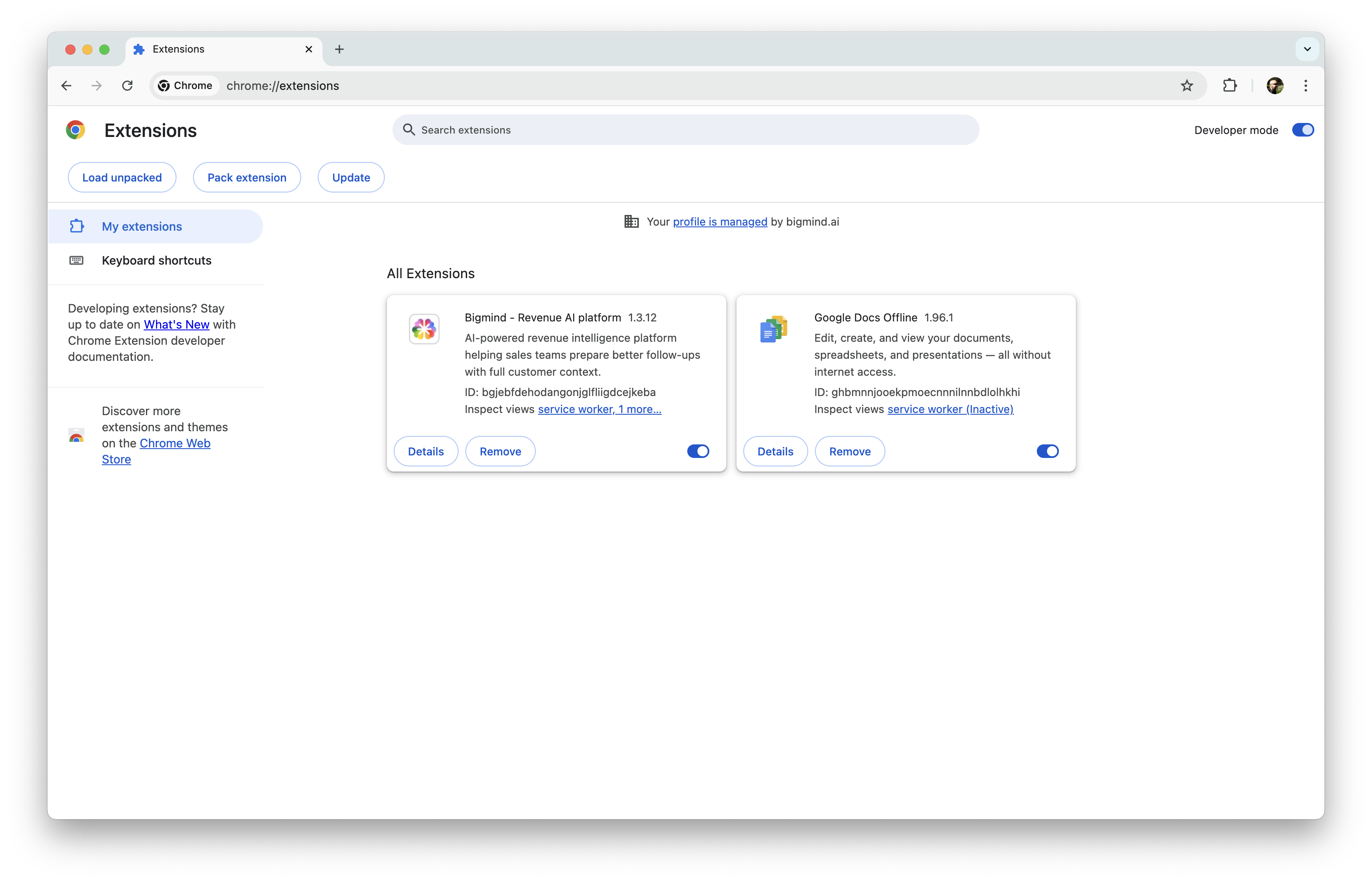
Task: Click version number 1.96.1
Action: pyautogui.click(x=938, y=317)
